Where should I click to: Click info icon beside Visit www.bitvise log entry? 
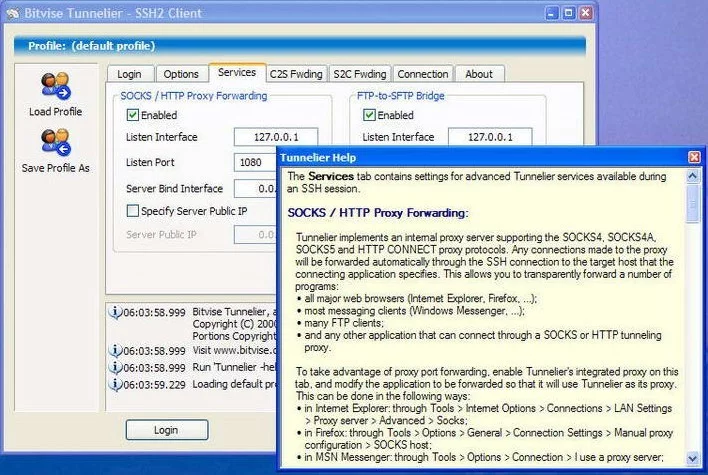pyautogui.click(x=116, y=350)
